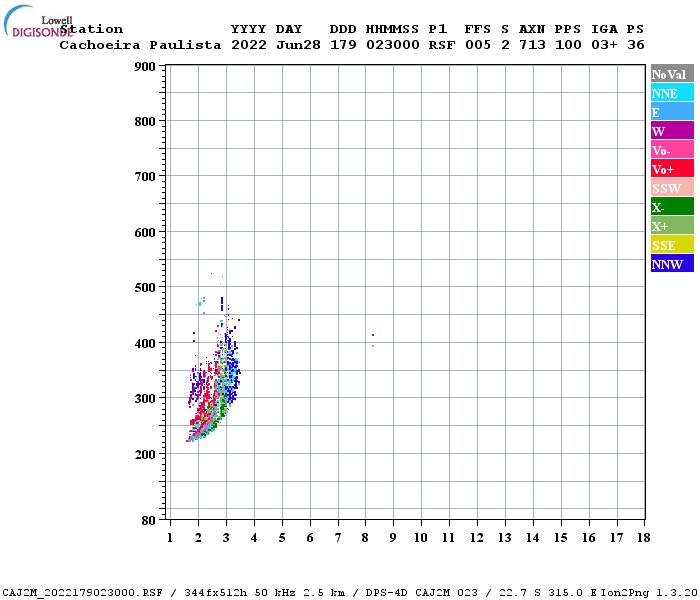The image size is (700, 600).
Task: Select the pink Vo- legend swatch
Action: pos(672,150)
